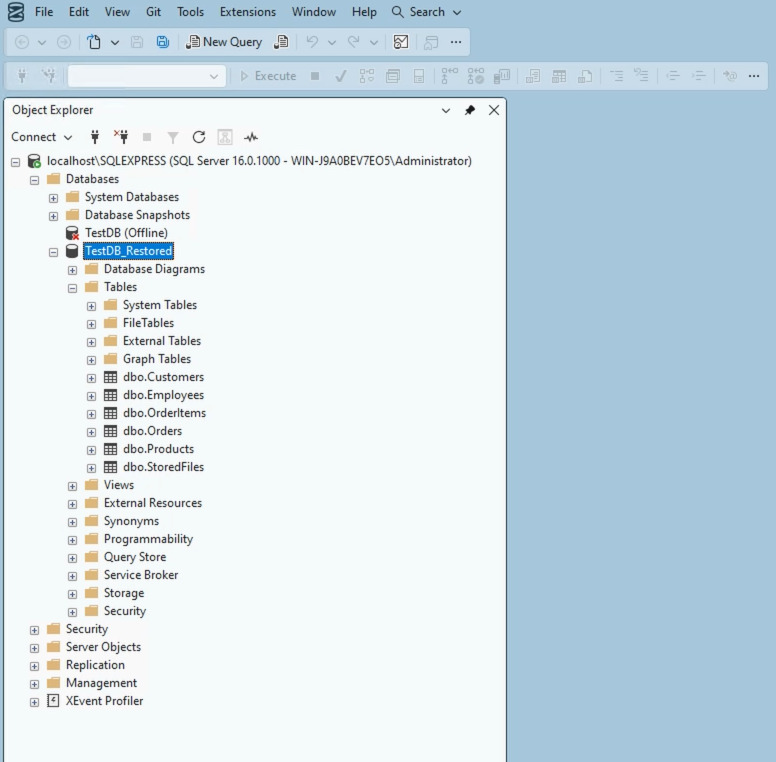Select the TestDB (Offline) database
Viewport: 776px width, 762px height.
tap(126, 233)
